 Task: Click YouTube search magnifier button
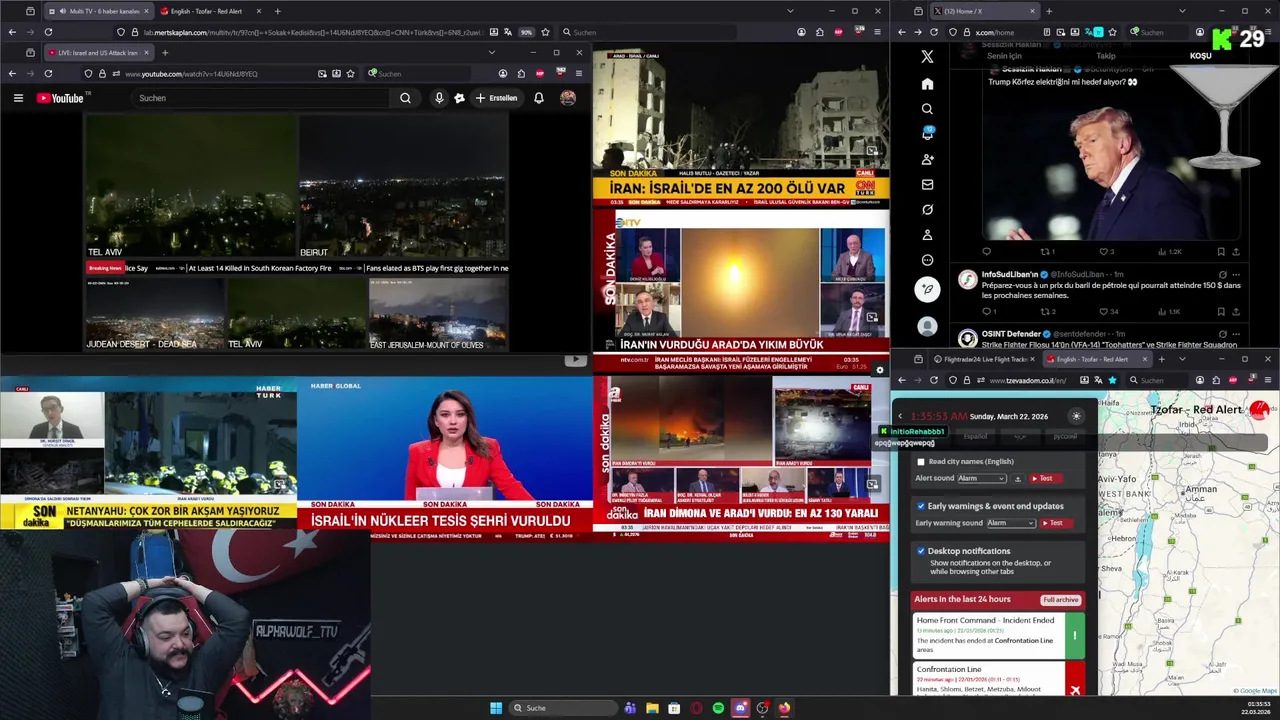coord(405,98)
